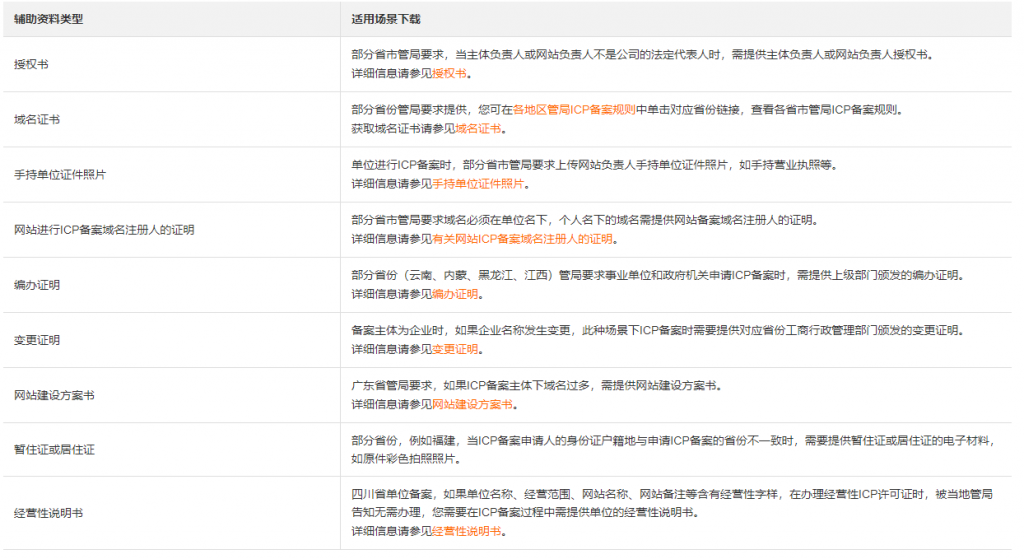Screen dimensions: 1024x559
Task: Click the orange 编办证明 link
Action: (x=455, y=294)
